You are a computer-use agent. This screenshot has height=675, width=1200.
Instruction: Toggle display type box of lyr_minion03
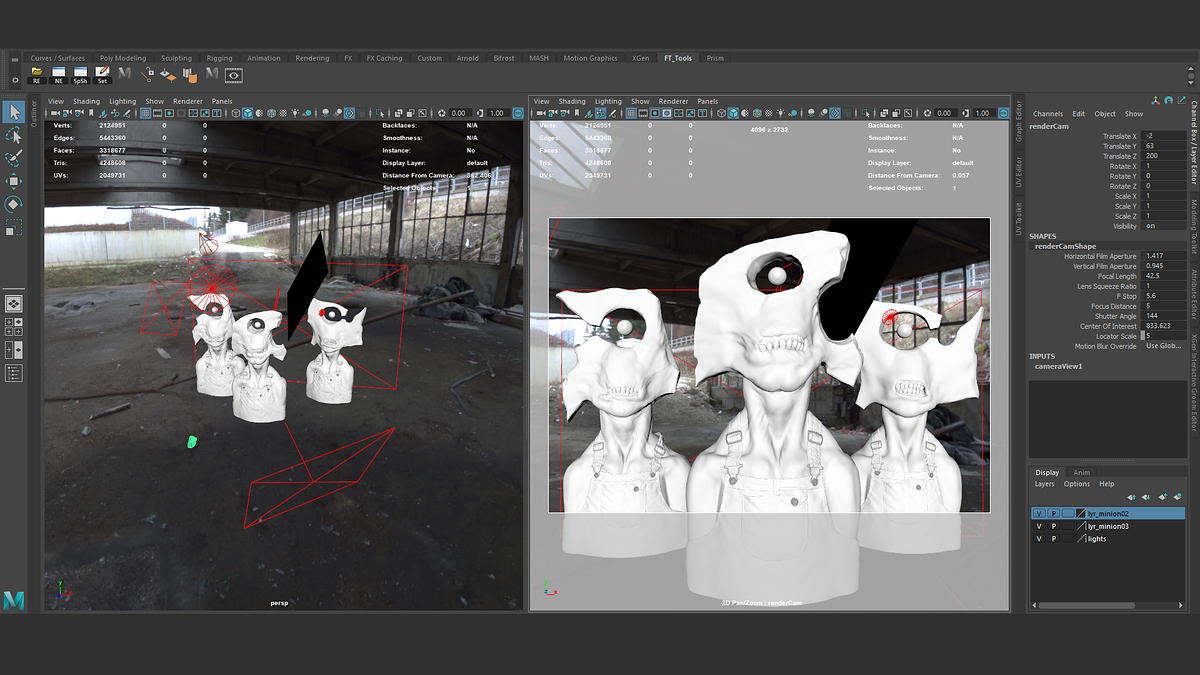pos(1069,526)
